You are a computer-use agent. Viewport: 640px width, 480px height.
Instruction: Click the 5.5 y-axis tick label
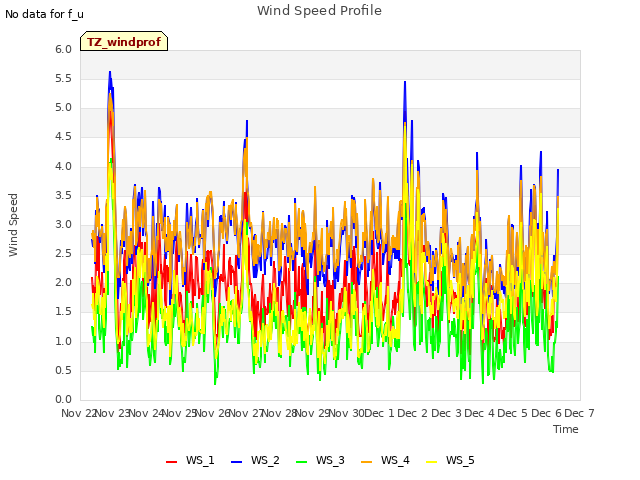[63, 78]
